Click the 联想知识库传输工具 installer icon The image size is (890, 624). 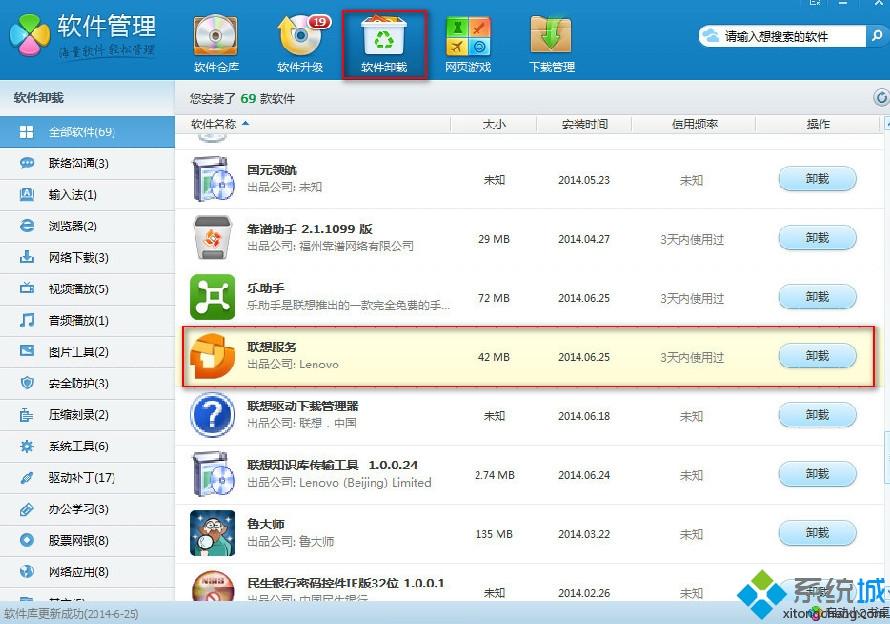[x=213, y=474]
